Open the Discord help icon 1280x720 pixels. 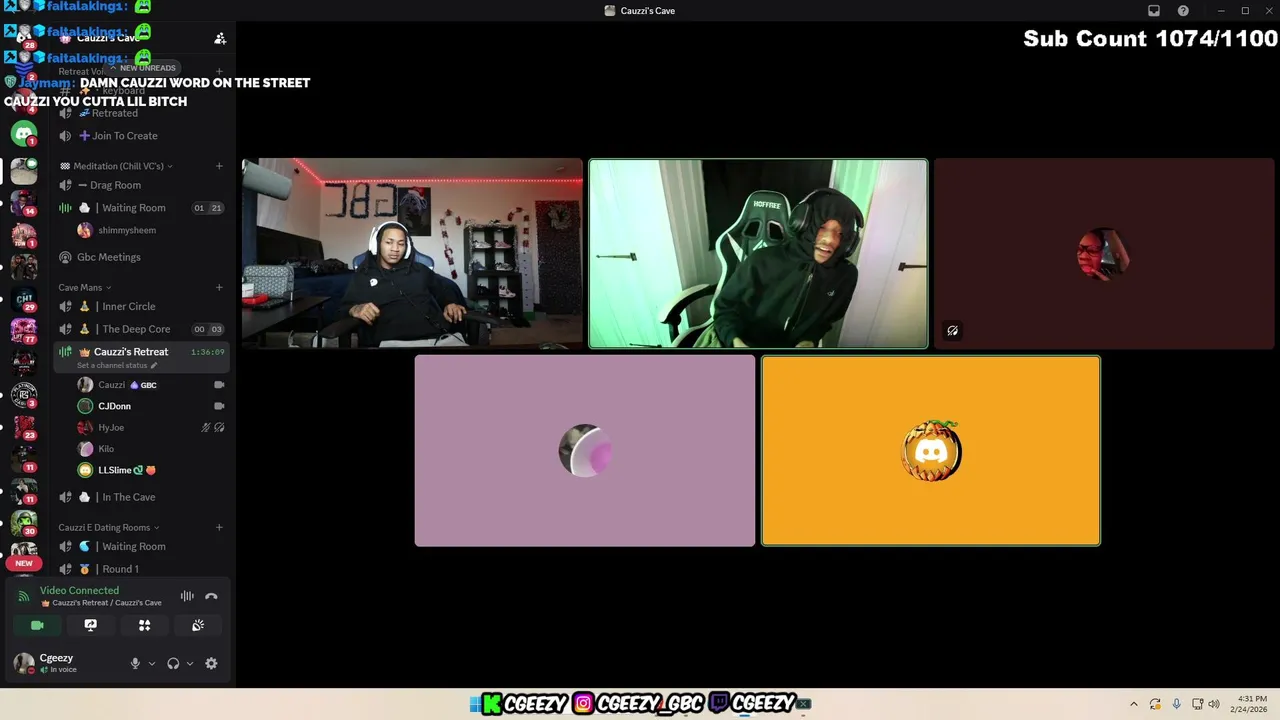(1183, 11)
